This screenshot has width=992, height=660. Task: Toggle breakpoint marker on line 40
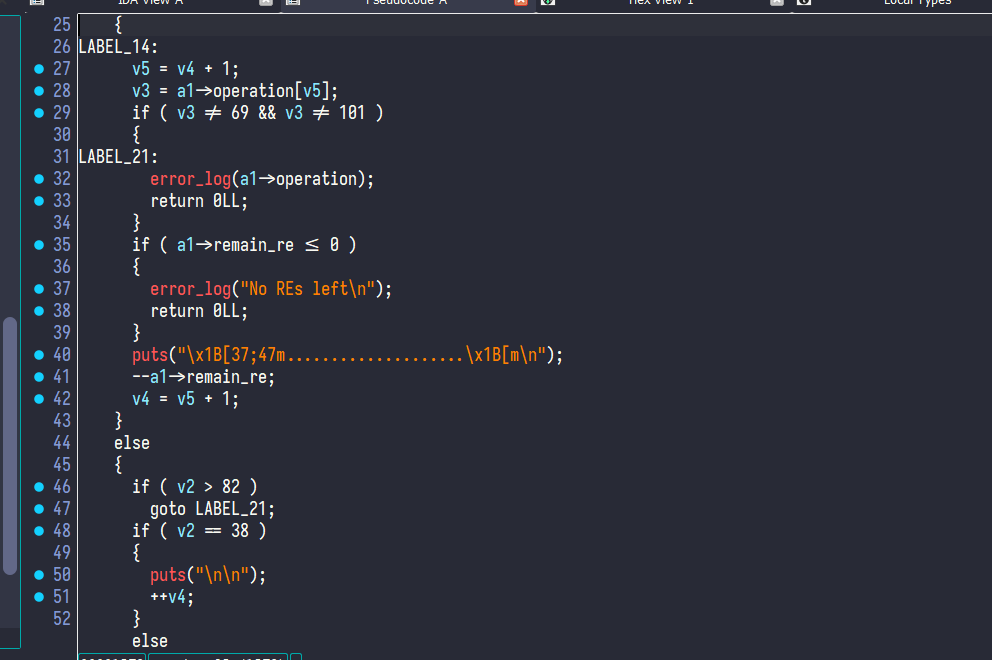click(39, 355)
